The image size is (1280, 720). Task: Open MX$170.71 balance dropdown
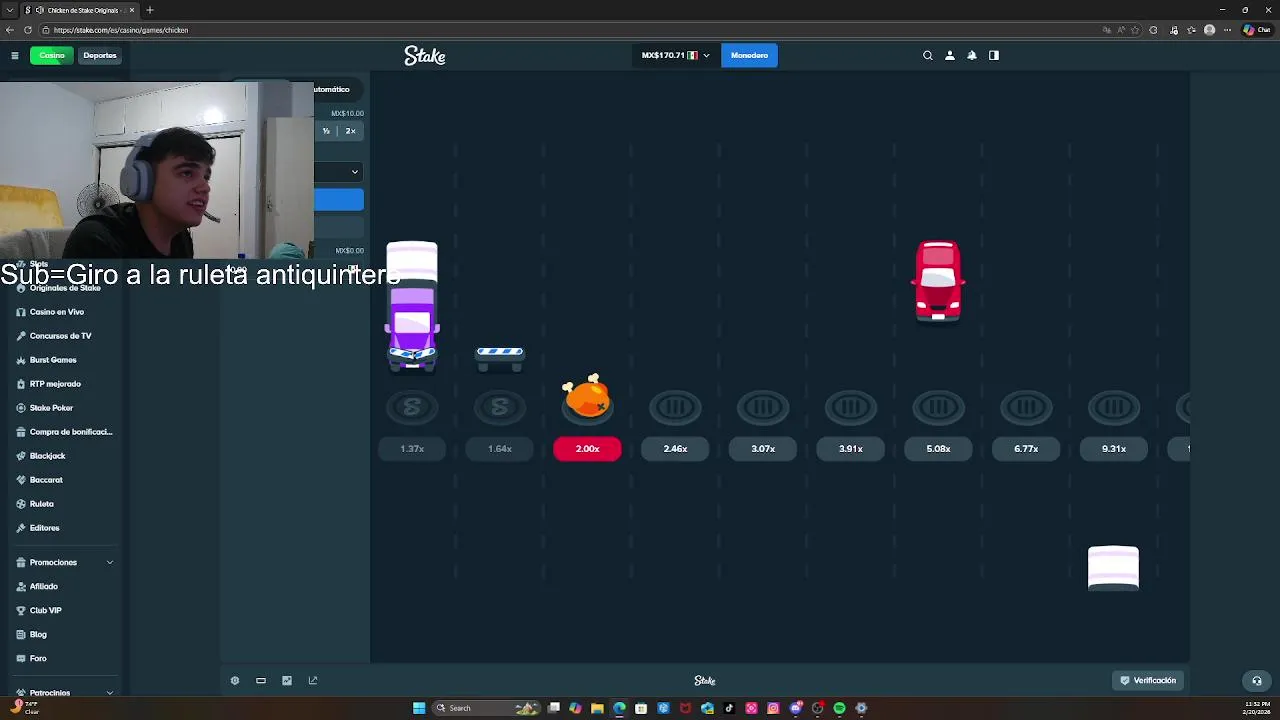(675, 55)
